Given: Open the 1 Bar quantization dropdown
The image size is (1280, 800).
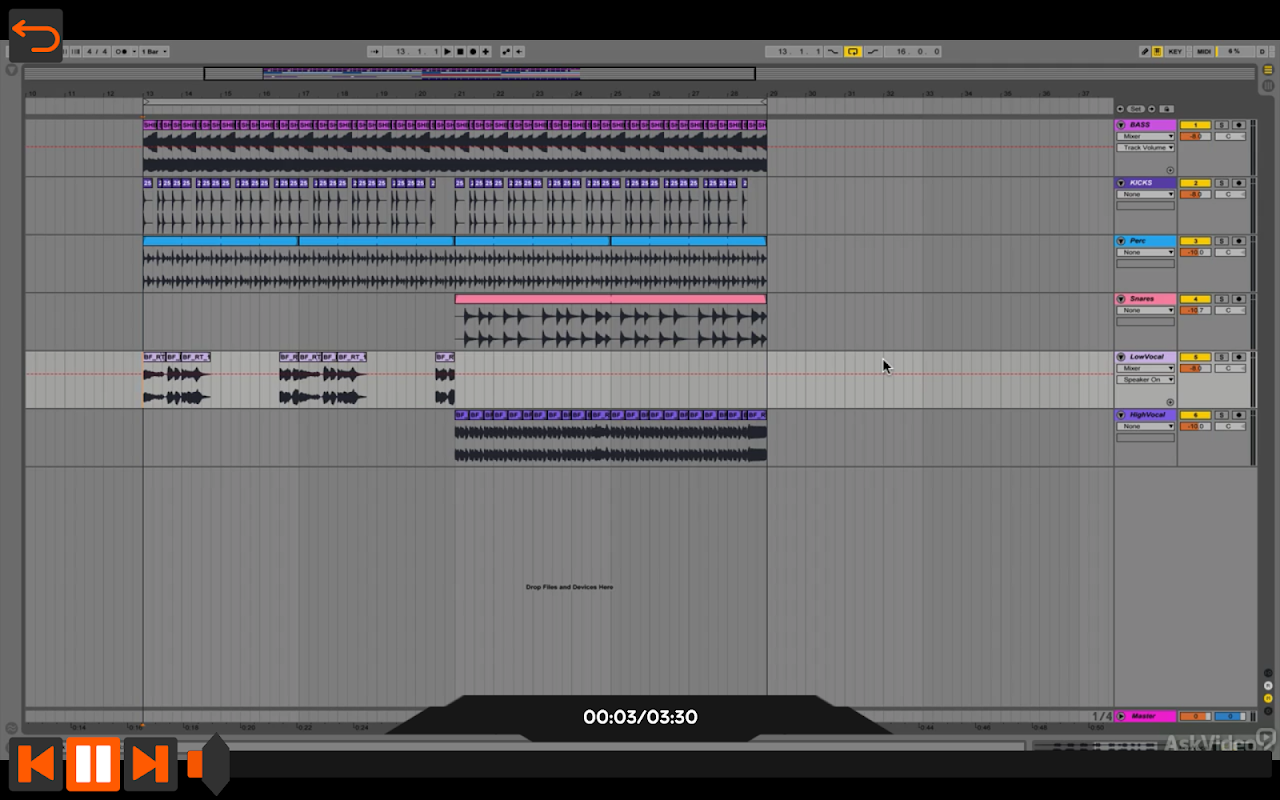Looking at the screenshot, I should tap(153, 51).
